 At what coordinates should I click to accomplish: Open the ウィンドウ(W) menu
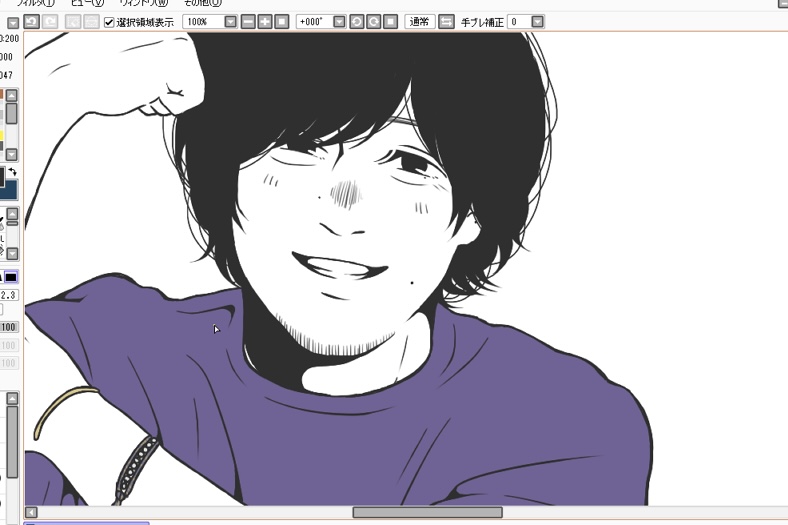point(144,3)
